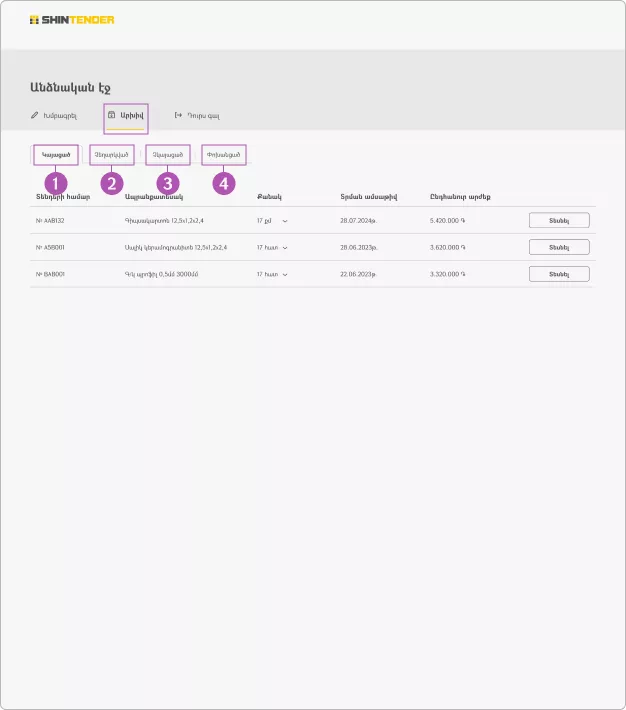Click the purple number 1 badge

56,183
